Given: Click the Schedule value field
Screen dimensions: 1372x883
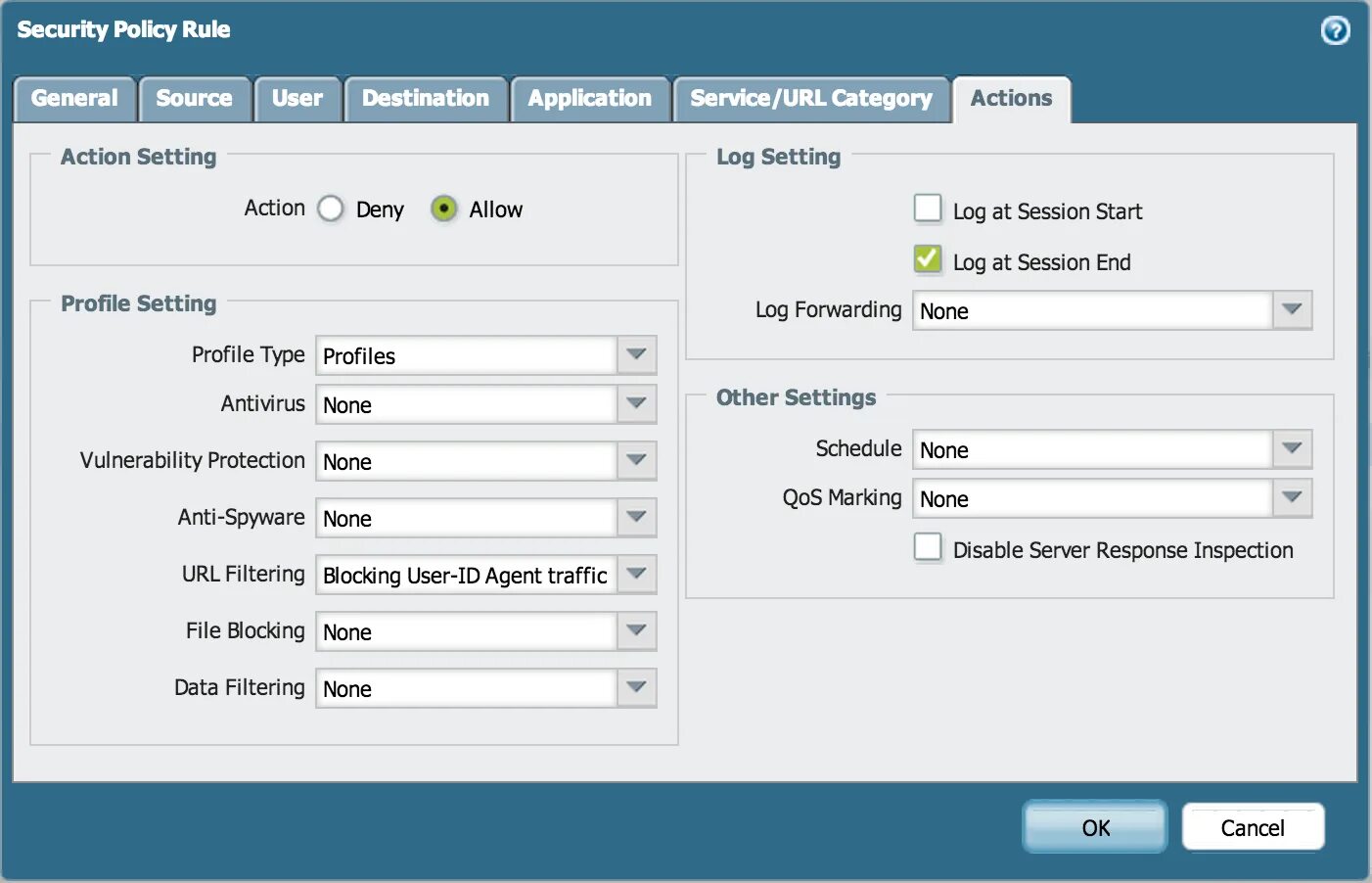Looking at the screenshot, I should point(1092,449).
